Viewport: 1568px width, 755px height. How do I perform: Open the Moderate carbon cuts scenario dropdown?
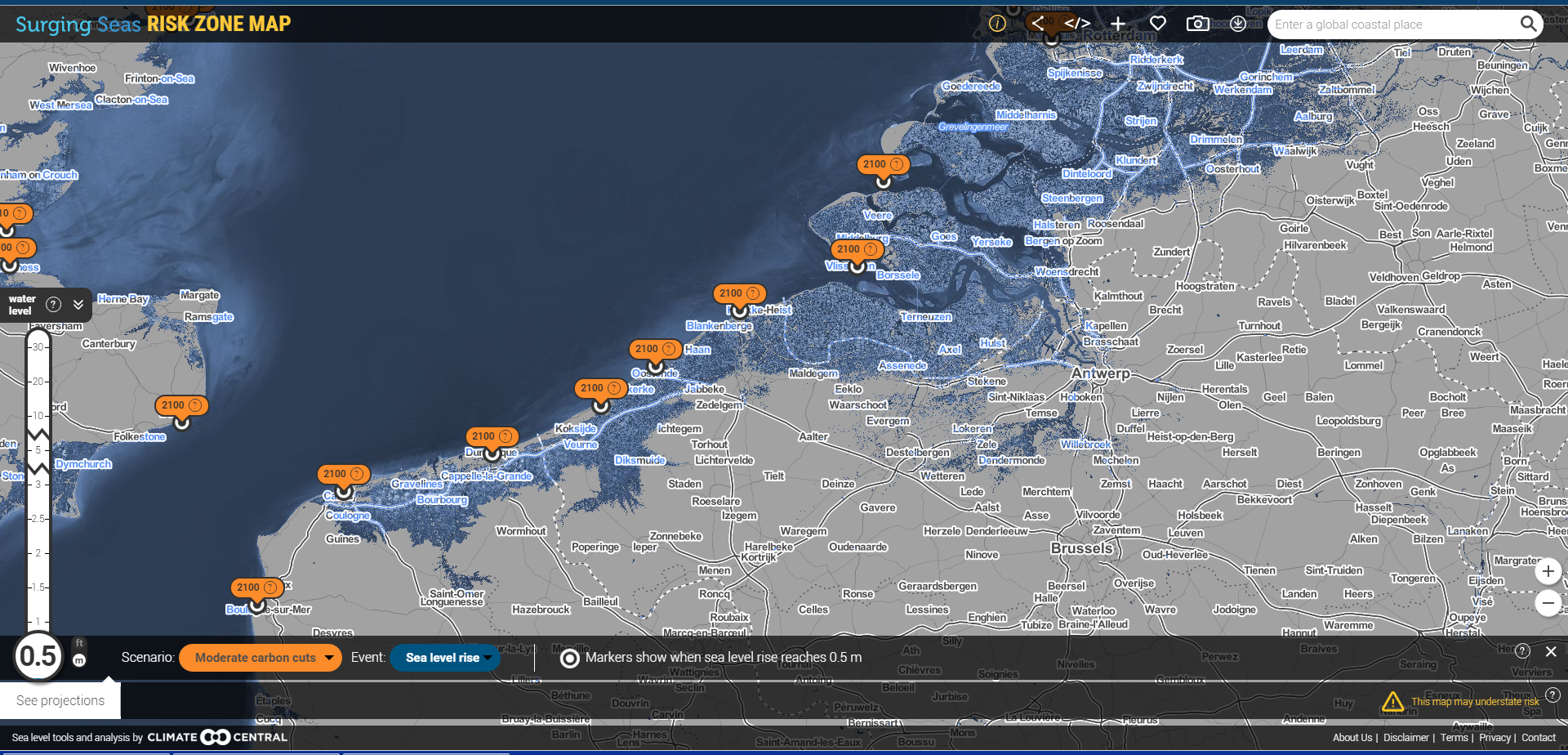[260, 658]
